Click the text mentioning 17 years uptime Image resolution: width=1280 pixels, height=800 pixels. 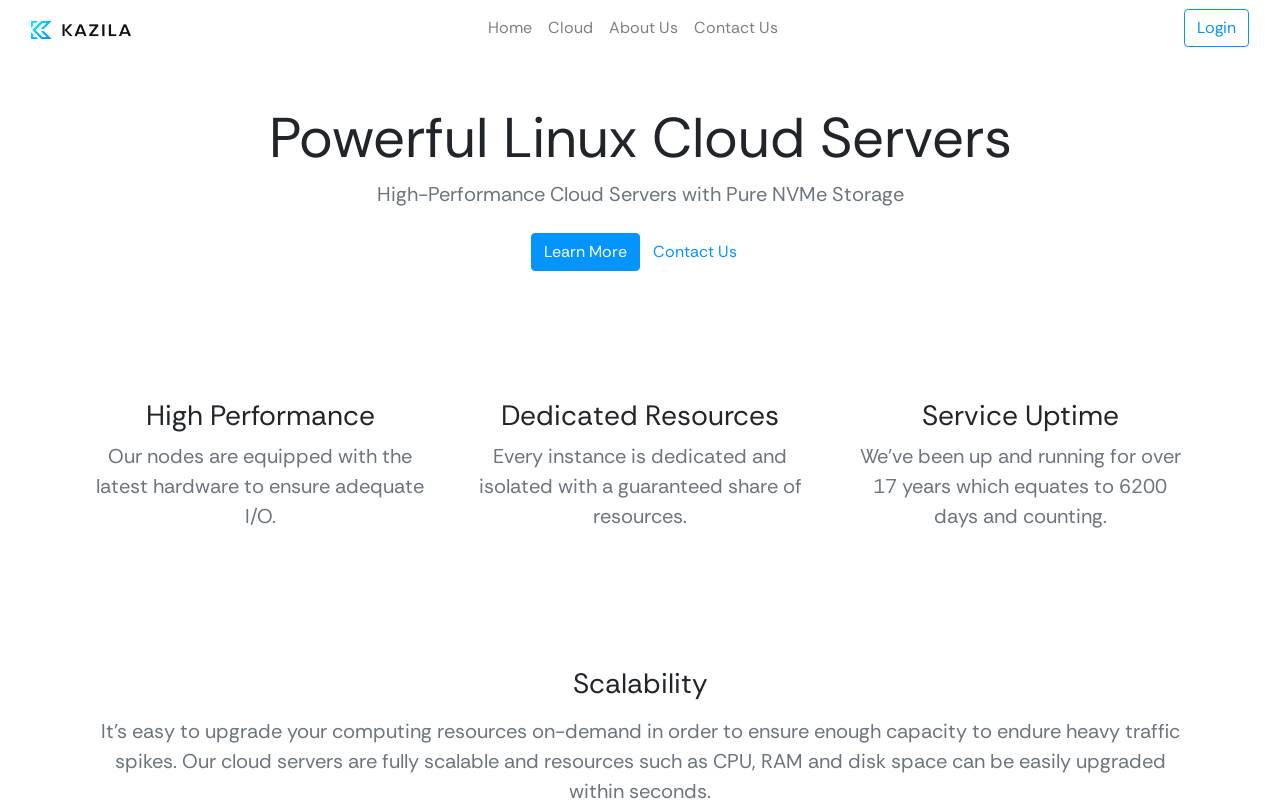(1020, 486)
